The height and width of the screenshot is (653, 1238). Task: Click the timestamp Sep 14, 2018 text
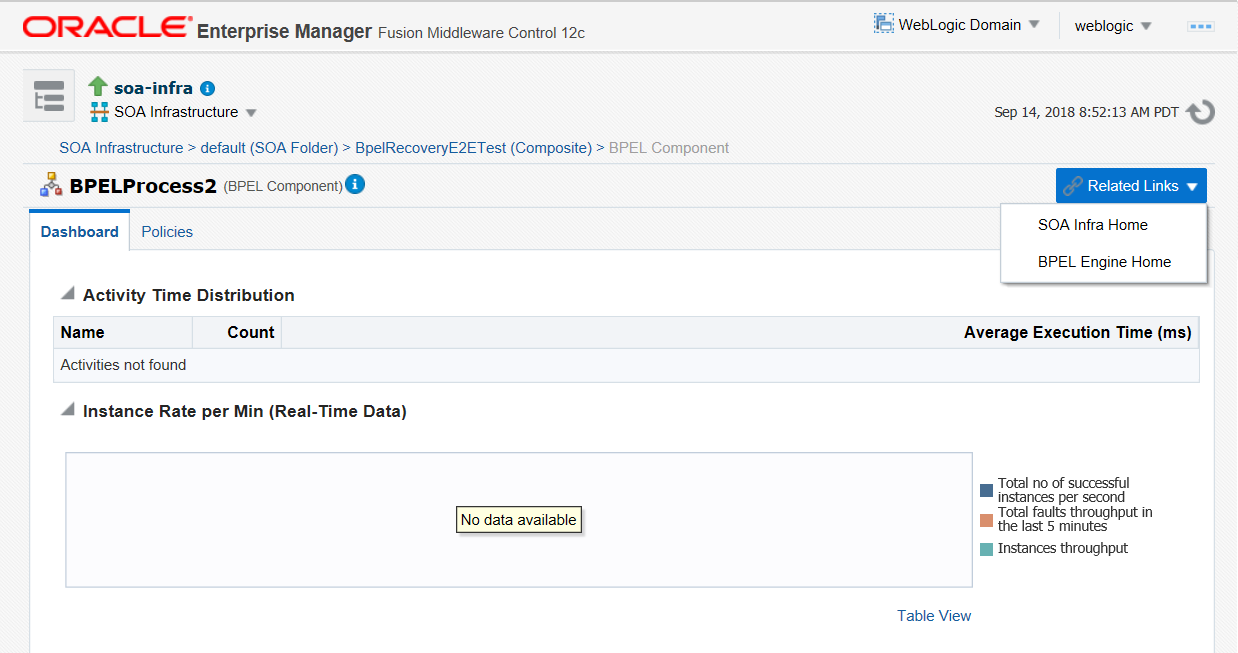(1086, 112)
